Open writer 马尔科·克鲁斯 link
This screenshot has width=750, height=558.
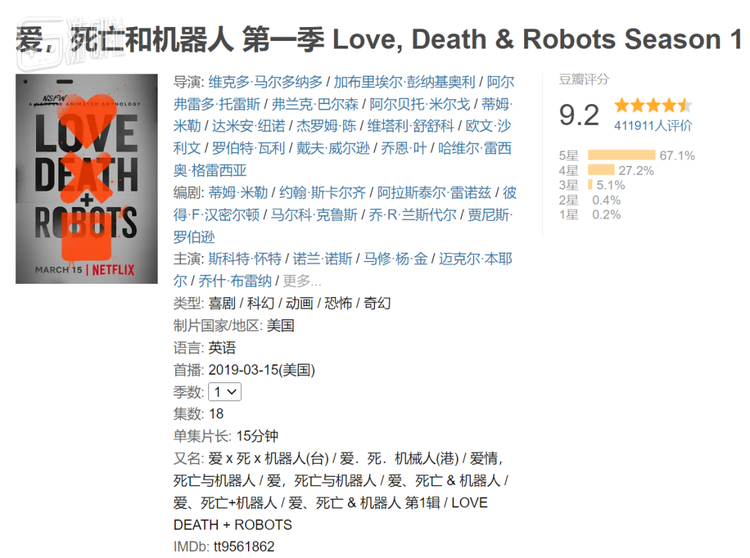314,215
